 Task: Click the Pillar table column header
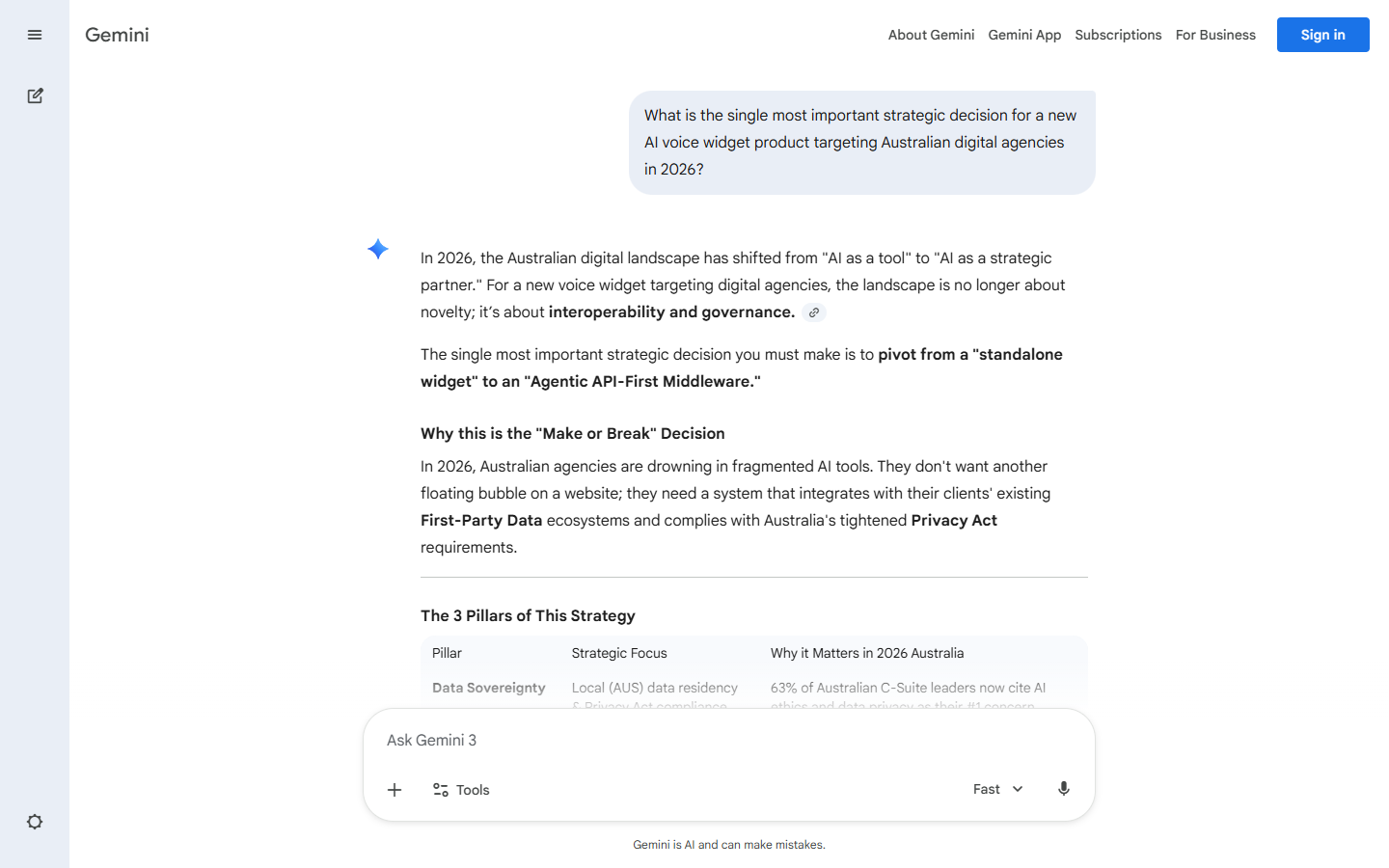[447, 653]
